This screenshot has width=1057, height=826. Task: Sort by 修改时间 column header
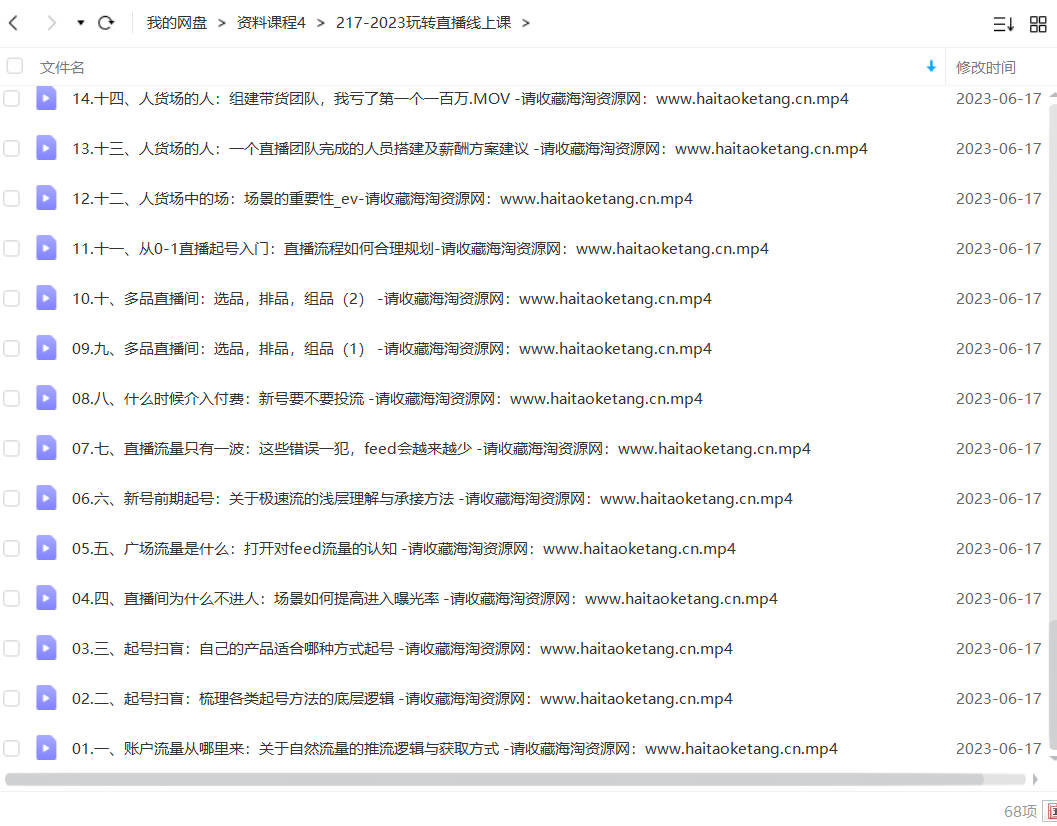tap(986, 67)
